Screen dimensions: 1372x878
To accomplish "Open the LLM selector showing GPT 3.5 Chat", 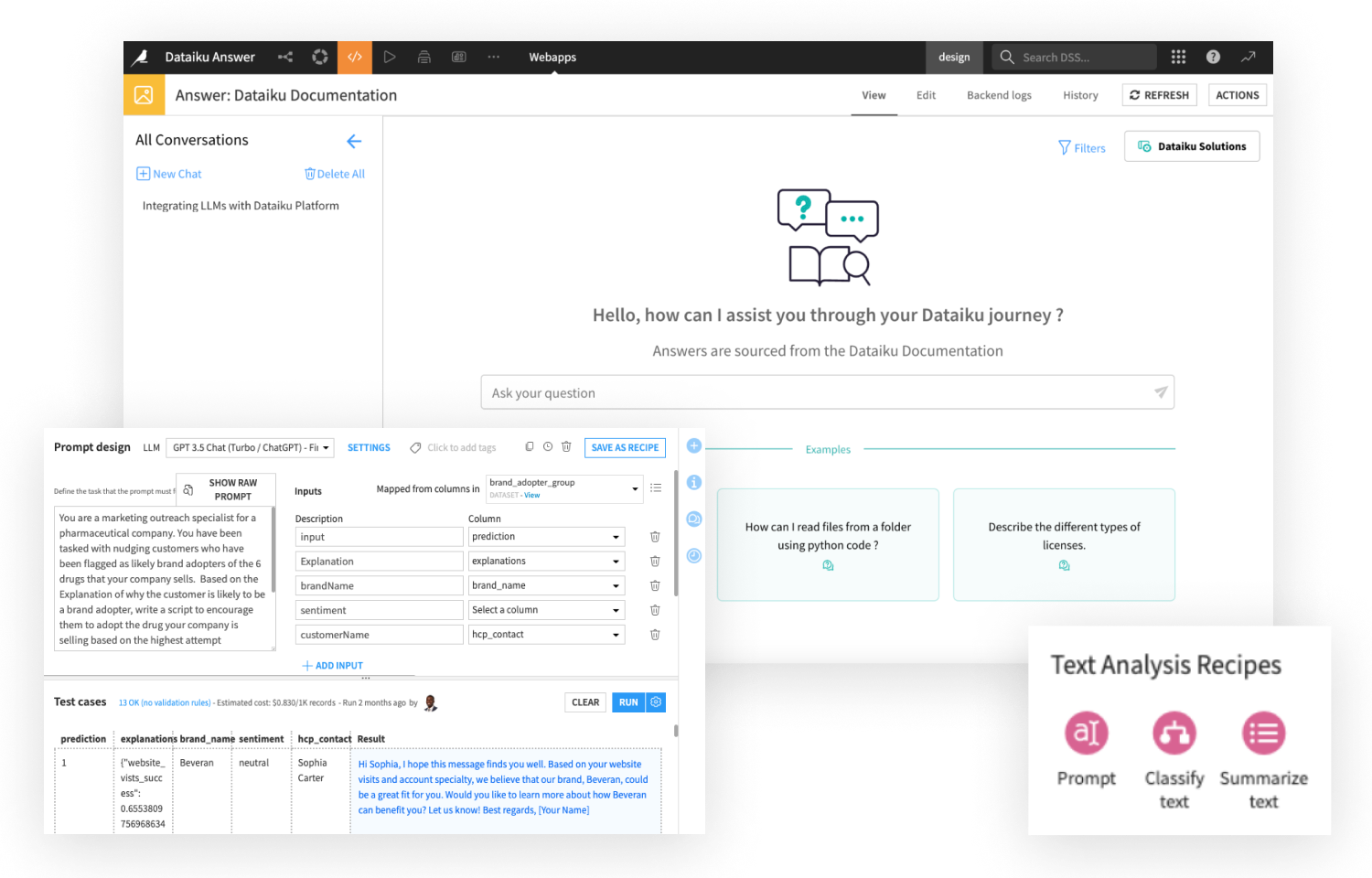I will coord(249,447).
